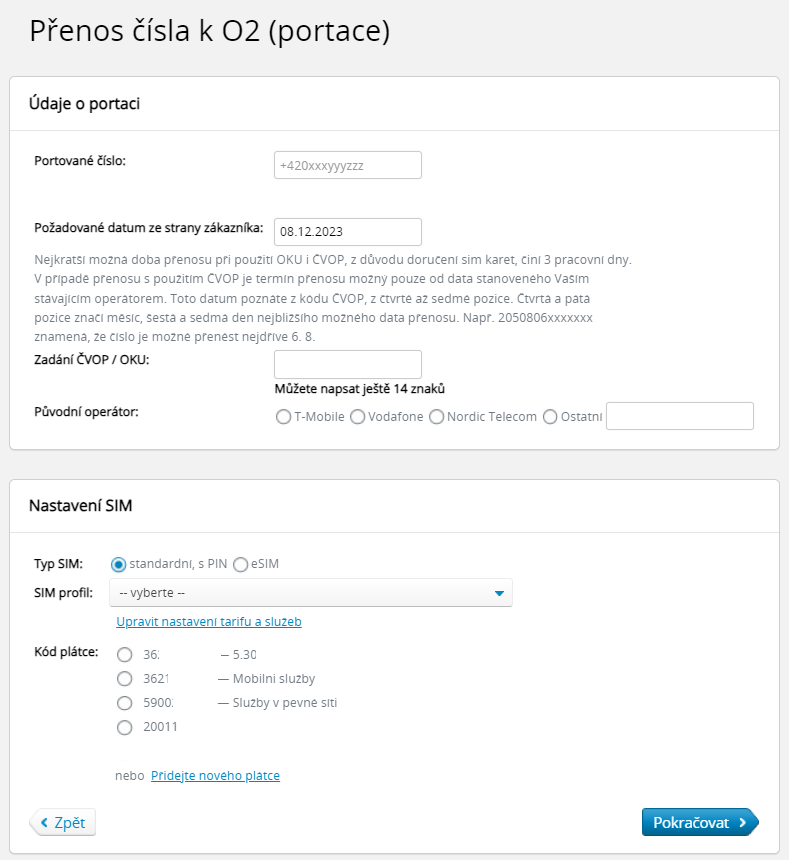This screenshot has height=860, width=789.
Task: Select Vodafone as original operator
Action: coord(357,417)
